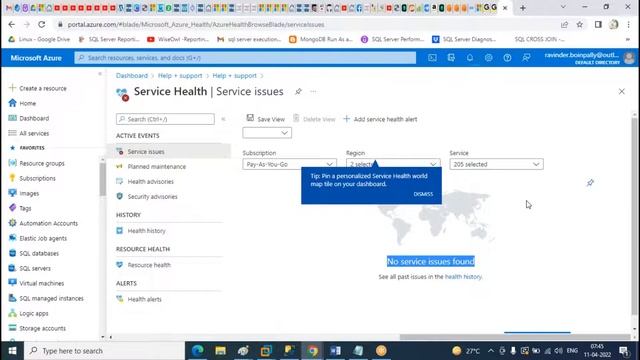Open Resource groups
This screenshot has height=360, width=640.
(37, 163)
